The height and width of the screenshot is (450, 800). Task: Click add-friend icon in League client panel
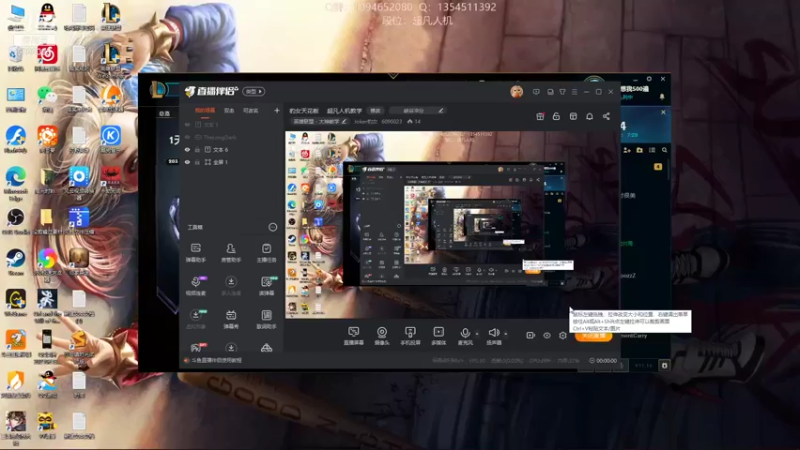[x=627, y=150]
